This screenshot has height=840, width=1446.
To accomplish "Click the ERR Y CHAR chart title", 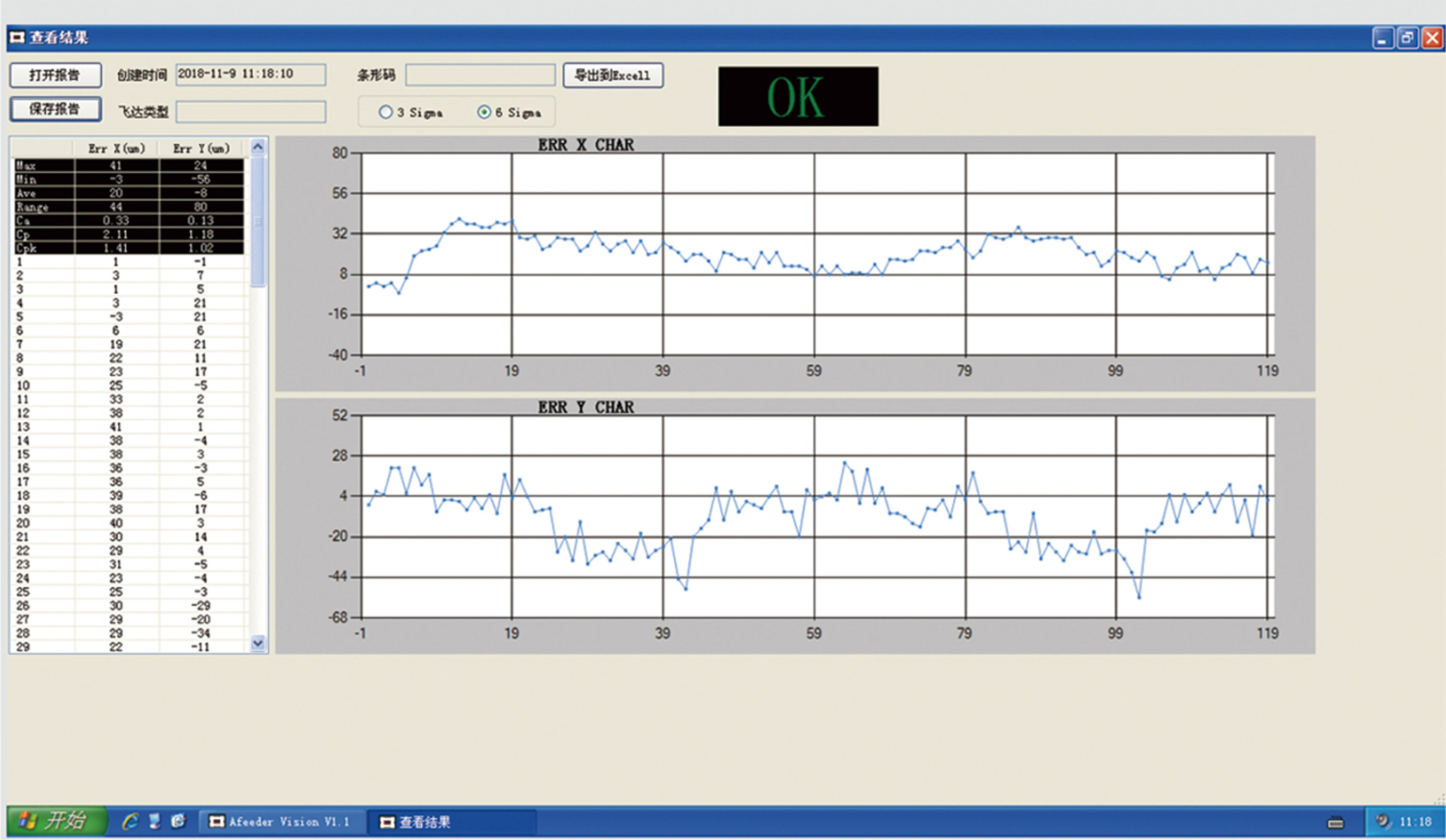I will pyautogui.click(x=586, y=407).
